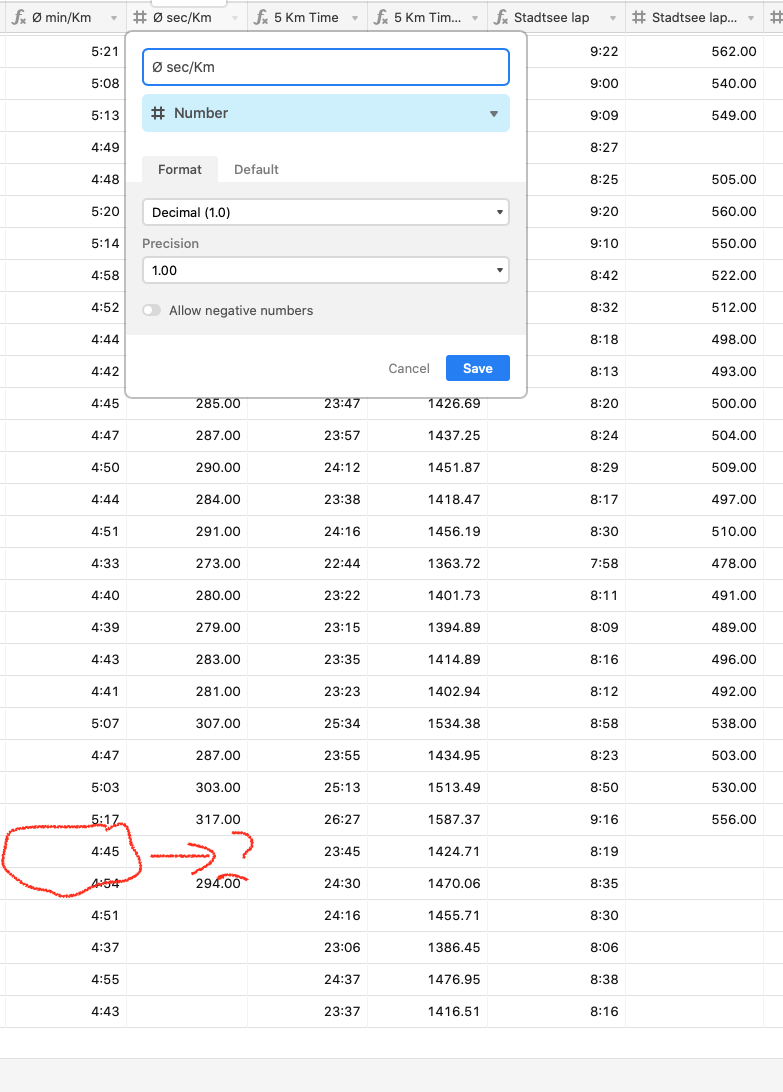783x1092 pixels.
Task: Select cell with value 556.00
Action: 695,819
